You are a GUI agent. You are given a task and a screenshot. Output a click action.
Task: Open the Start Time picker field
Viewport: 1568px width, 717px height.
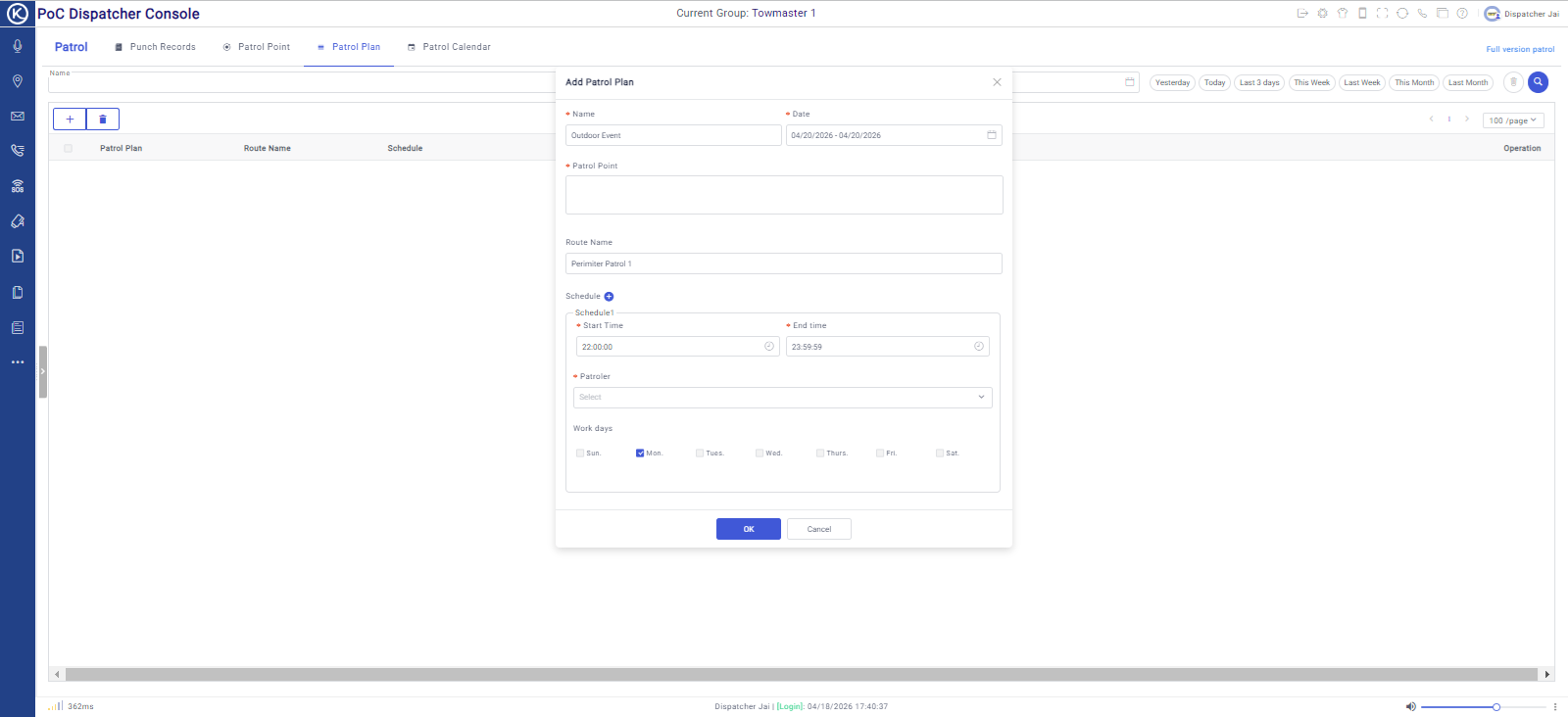(x=678, y=347)
